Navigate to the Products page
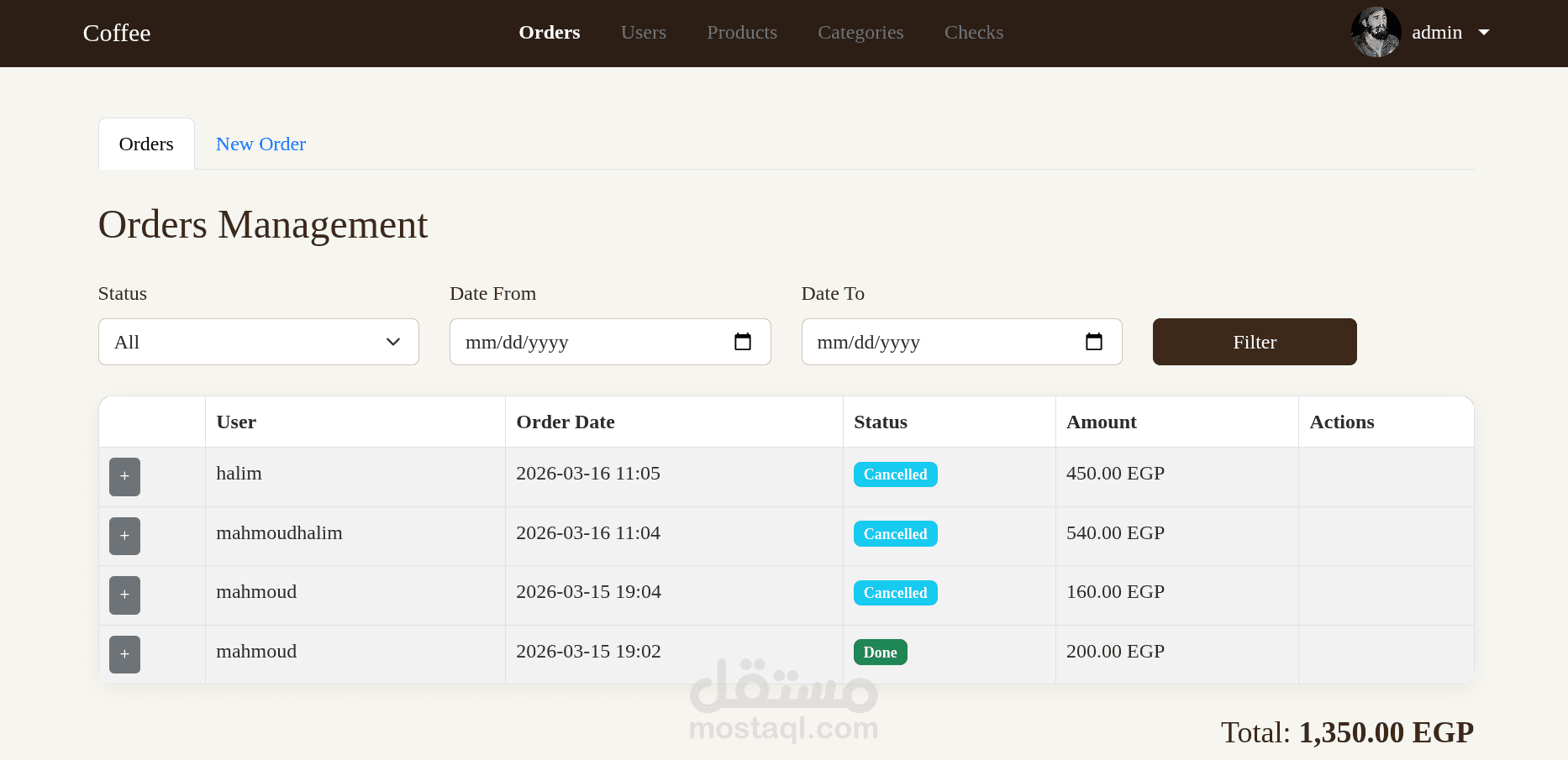Image resolution: width=1568 pixels, height=760 pixels. point(742,32)
